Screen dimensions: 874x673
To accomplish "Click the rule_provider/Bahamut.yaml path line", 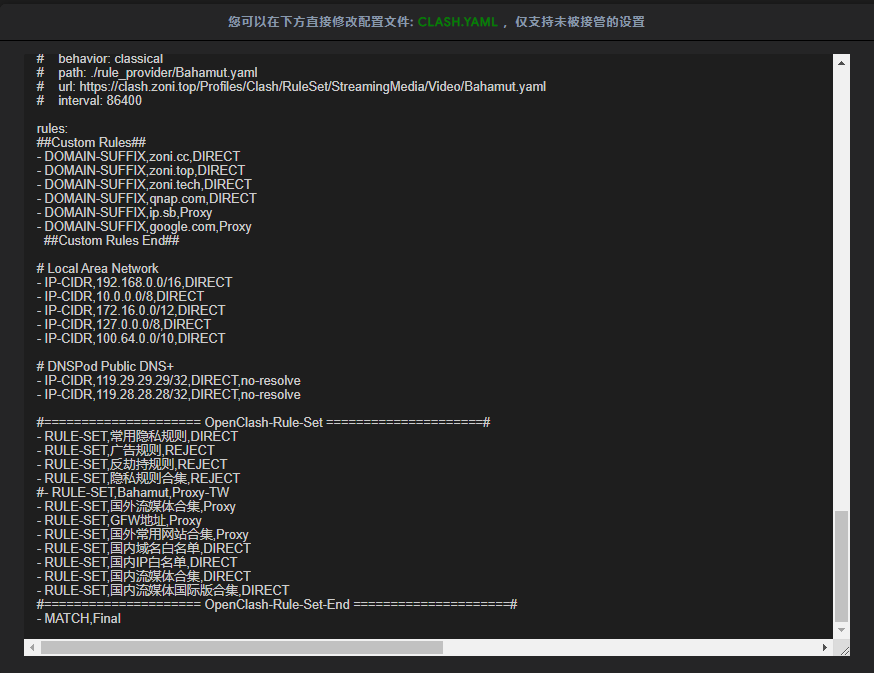I will 147,72.
